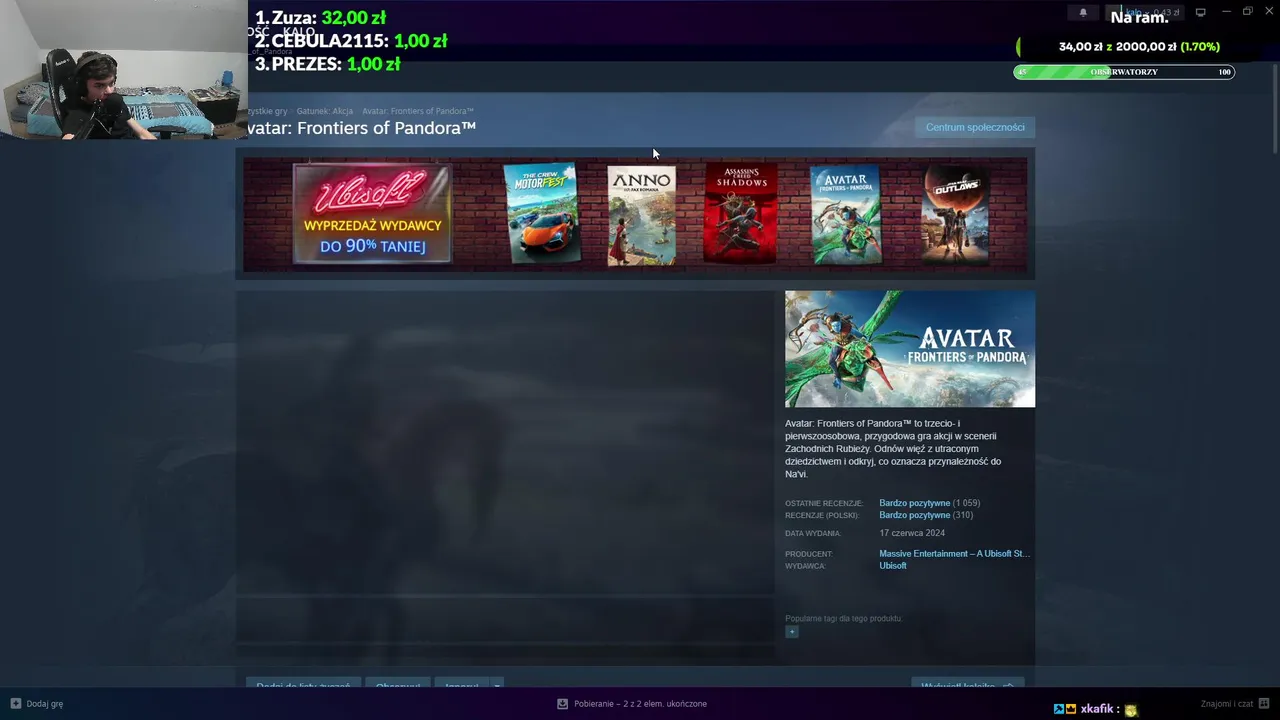Click the CEBULA2115 1,00 zł donor entry
Image resolution: width=1280 pixels, height=720 pixels.
coord(351,41)
